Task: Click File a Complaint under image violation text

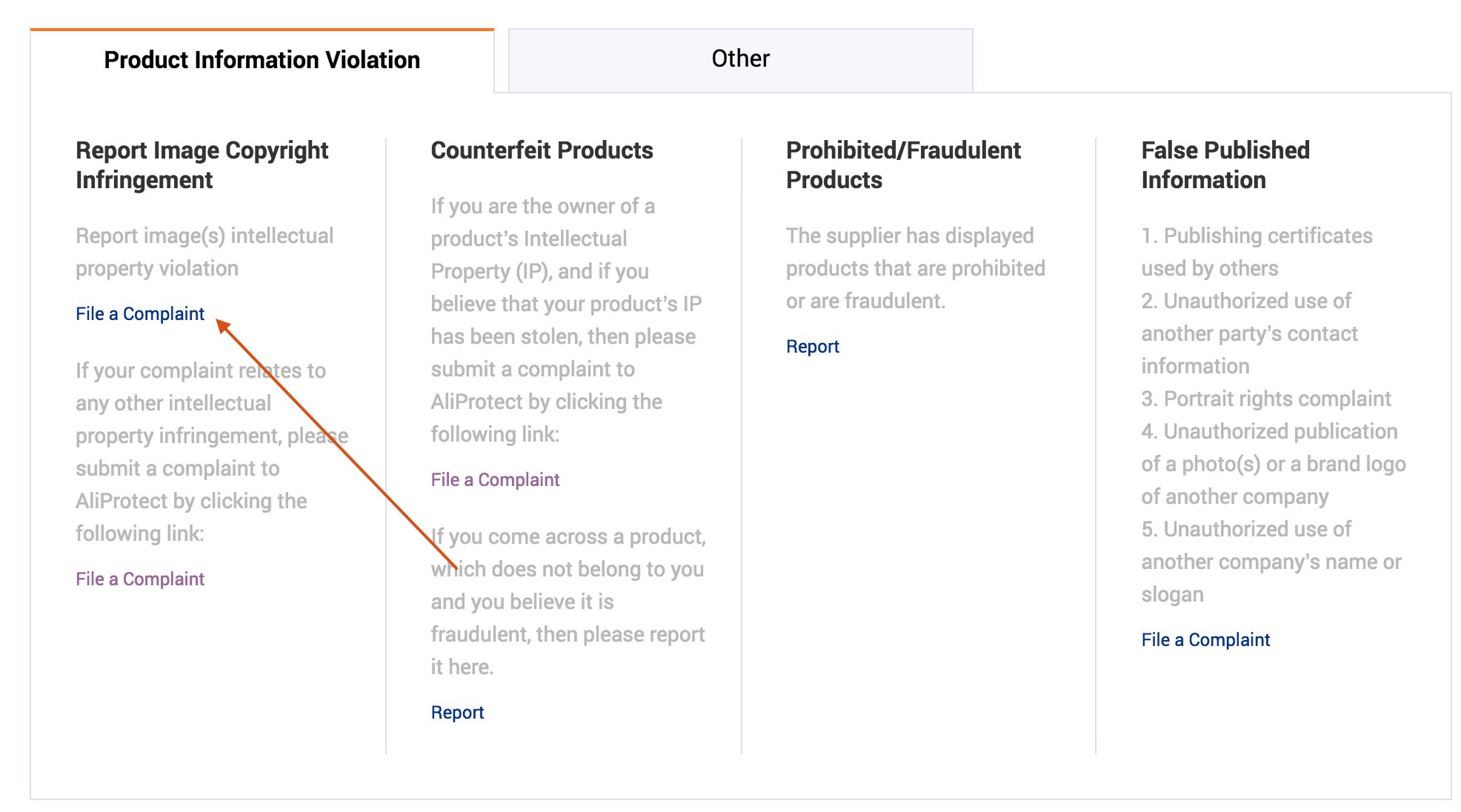Action: pyautogui.click(x=139, y=314)
